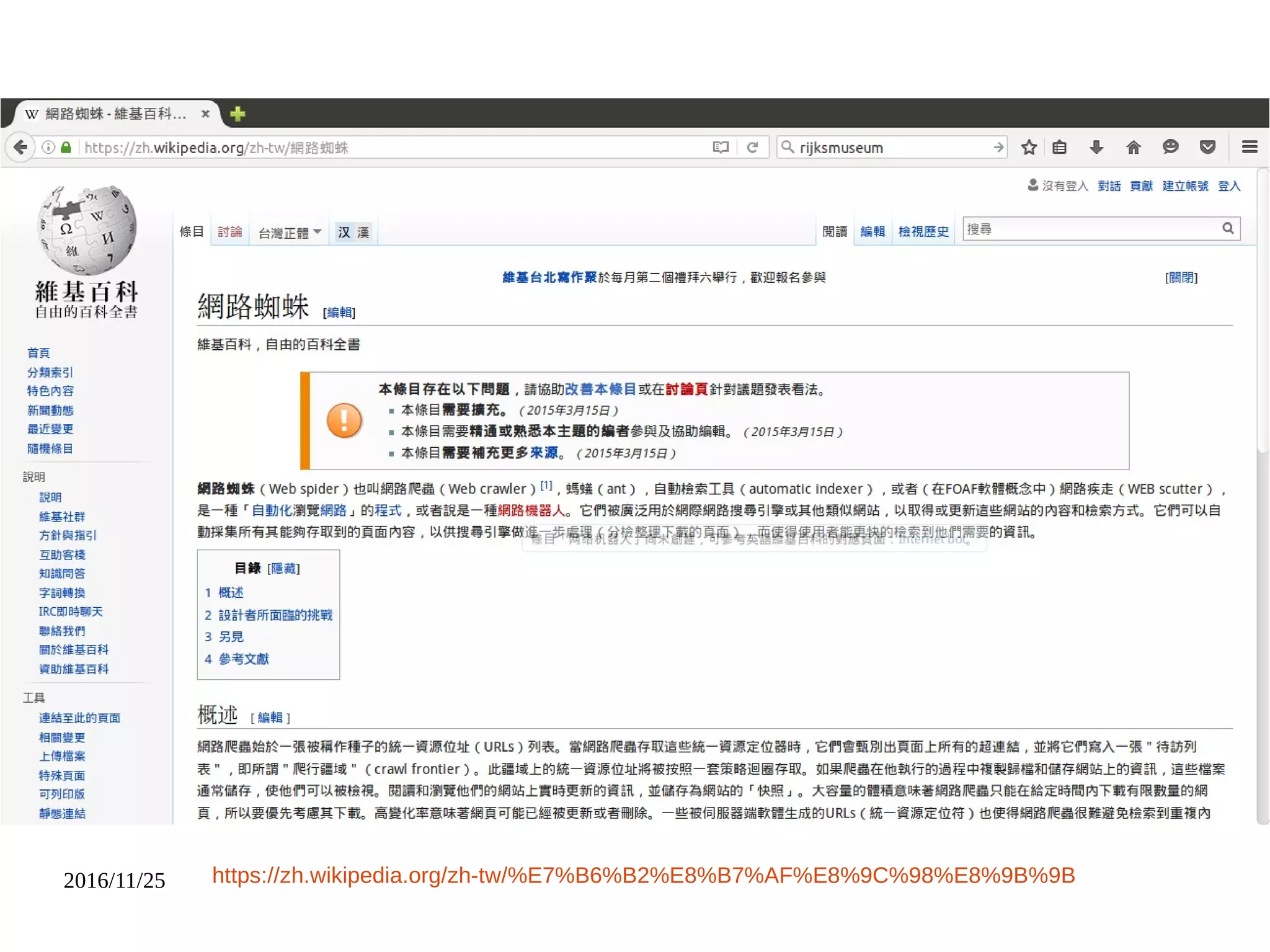Image resolution: width=1270 pixels, height=952 pixels.
Task: Toggle reader view icon in address bar
Action: coord(720,148)
